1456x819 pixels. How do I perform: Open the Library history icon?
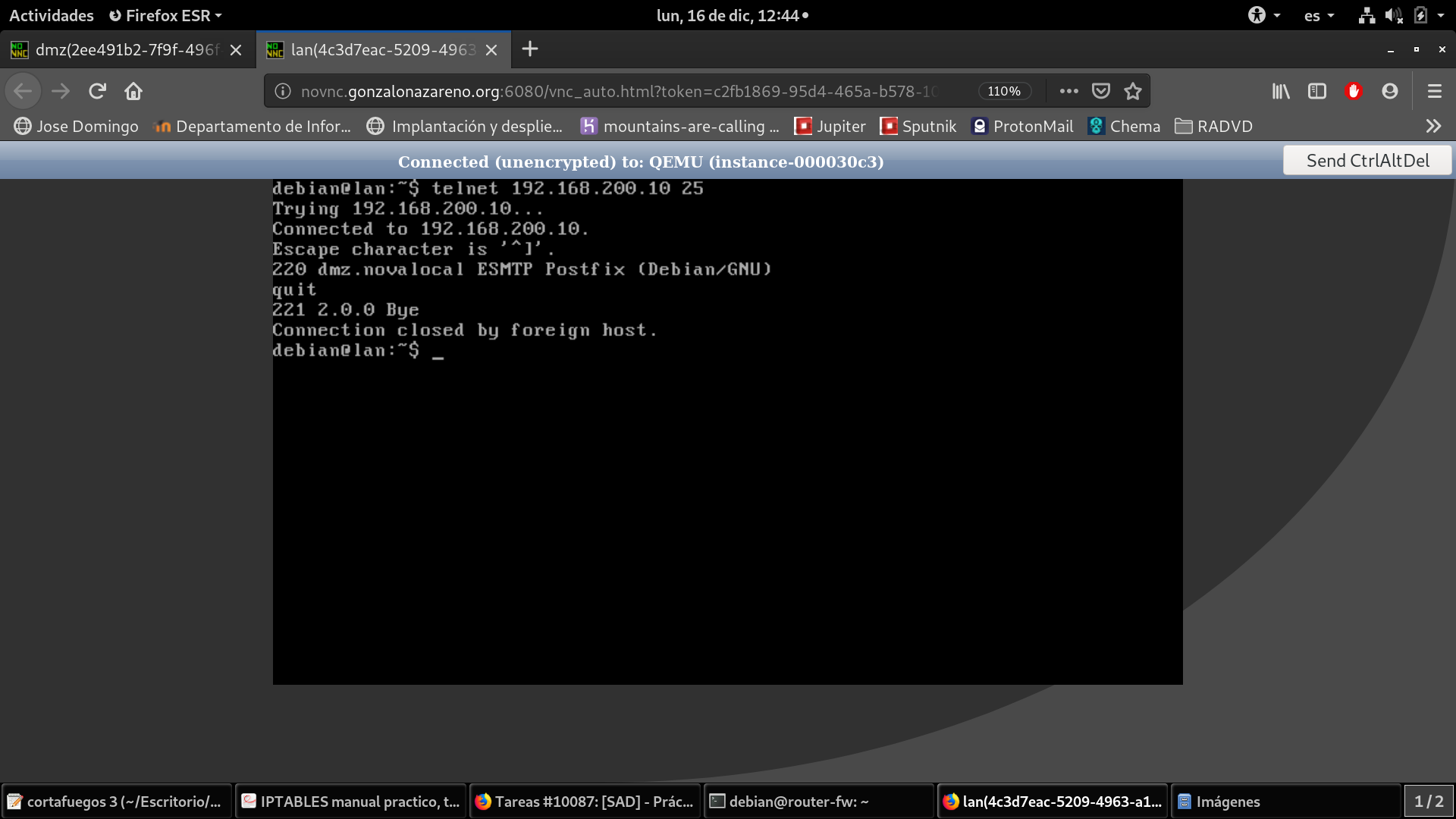coord(1281,91)
